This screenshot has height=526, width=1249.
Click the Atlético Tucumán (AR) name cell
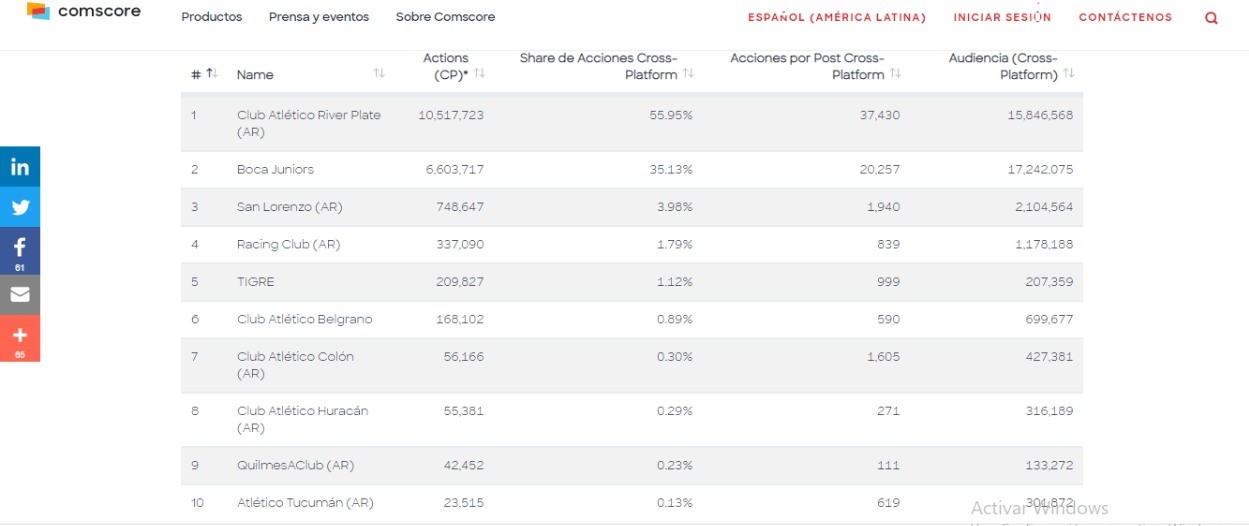pos(305,503)
